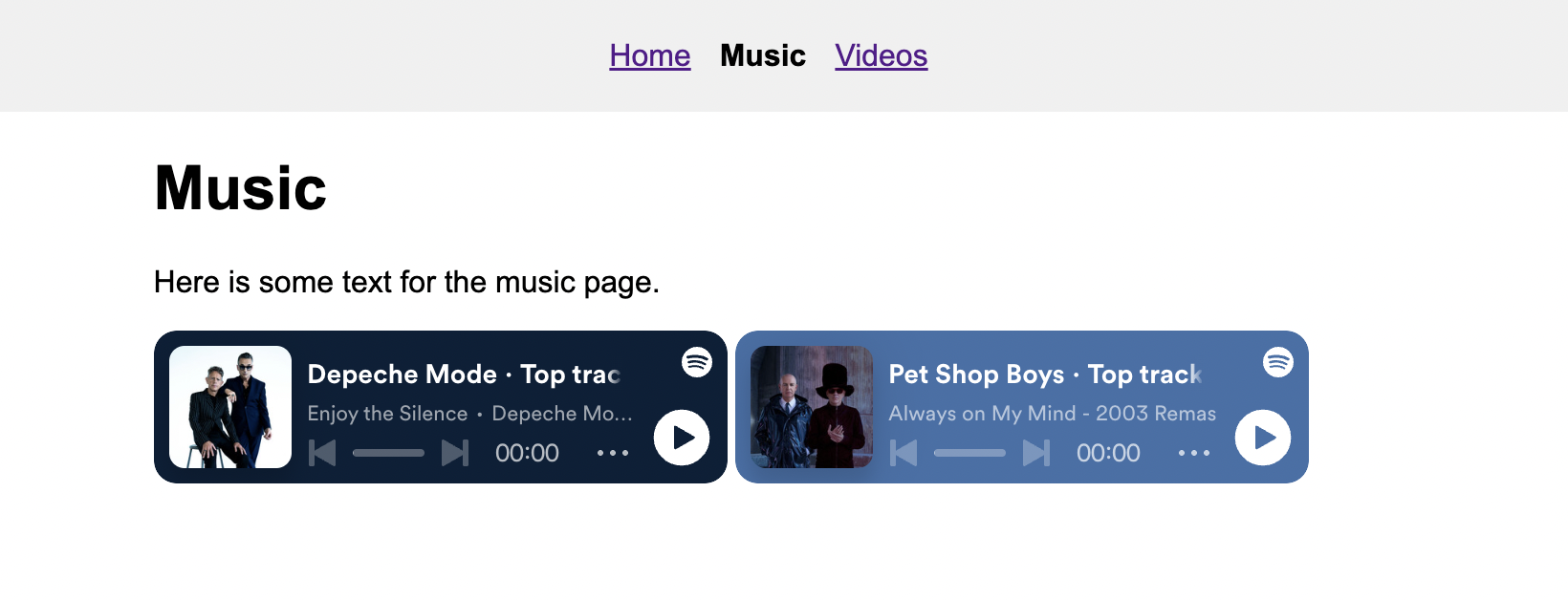Select the Music nav item
Viewport: 1568px width, 600px height.
[x=763, y=55]
